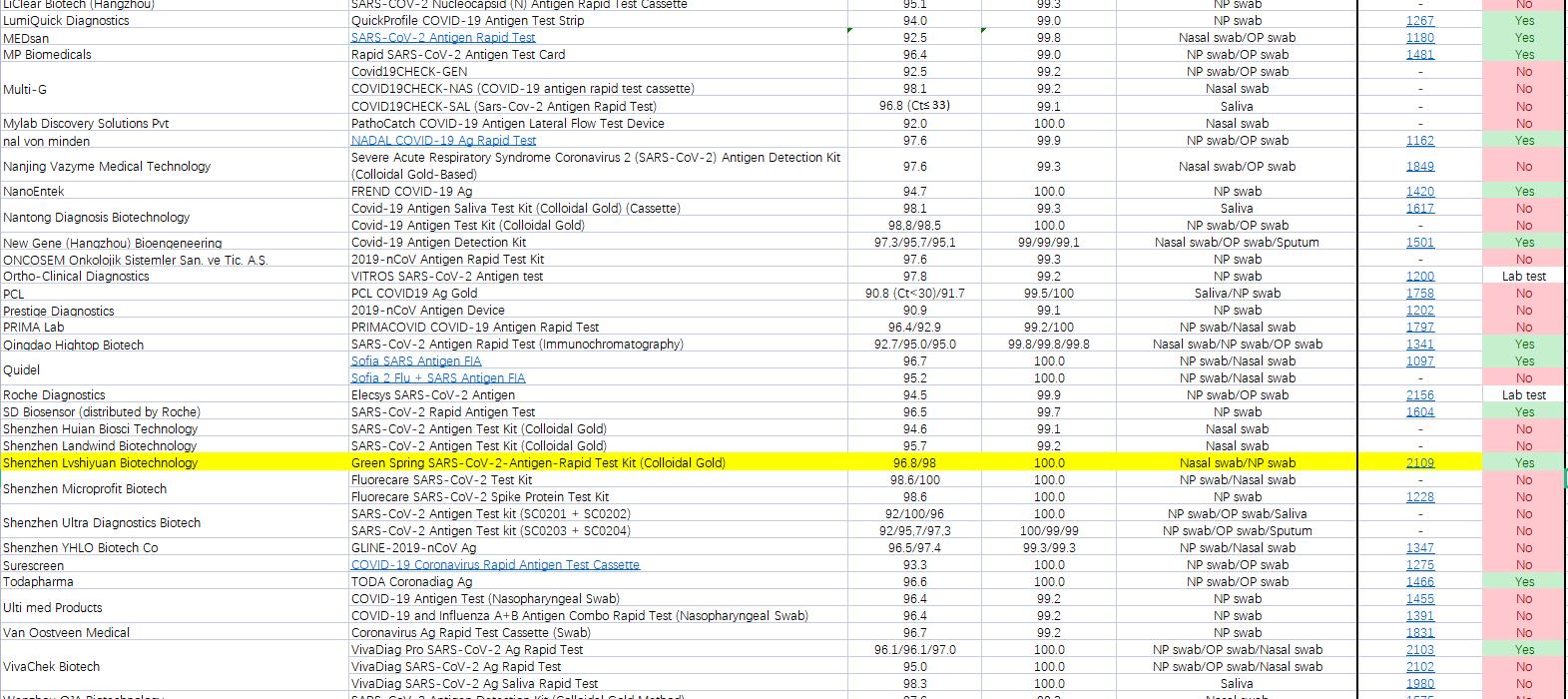The height and width of the screenshot is (699, 1568).
Task: Click the NADAL COVID-19 Ag Rapid Test link
Action: 443,141
